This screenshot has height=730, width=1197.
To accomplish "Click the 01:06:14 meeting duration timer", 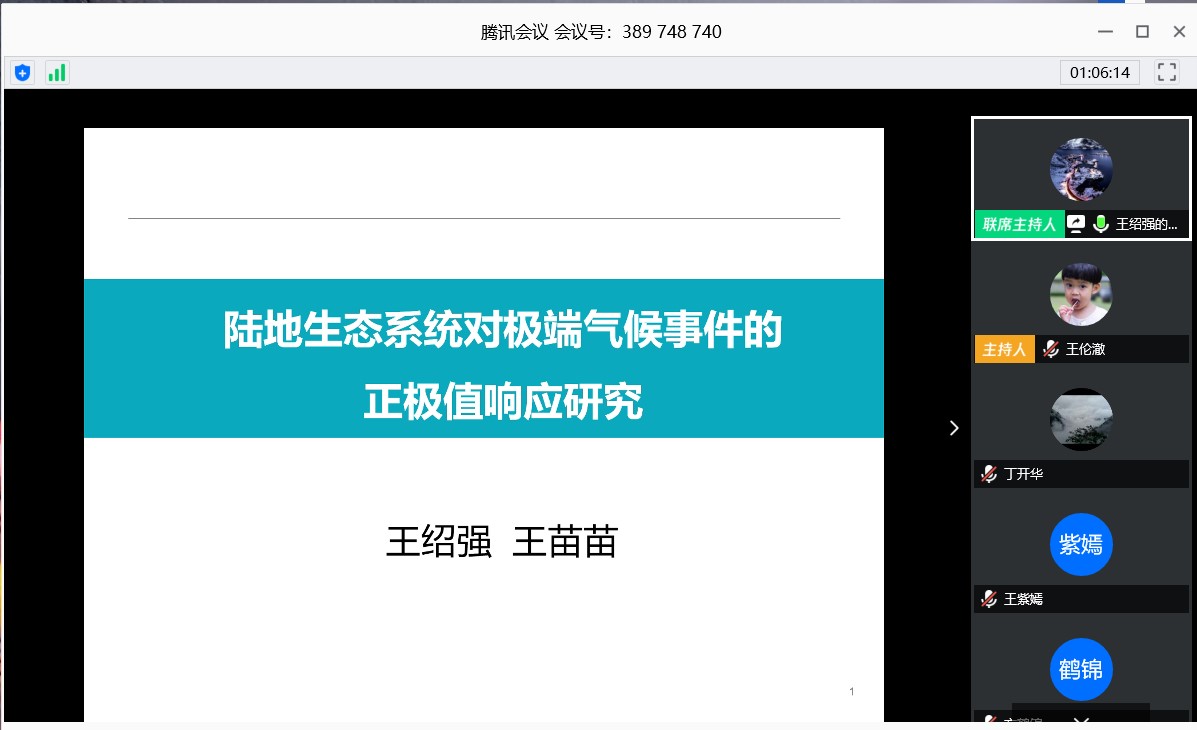I will point(1099,72).
